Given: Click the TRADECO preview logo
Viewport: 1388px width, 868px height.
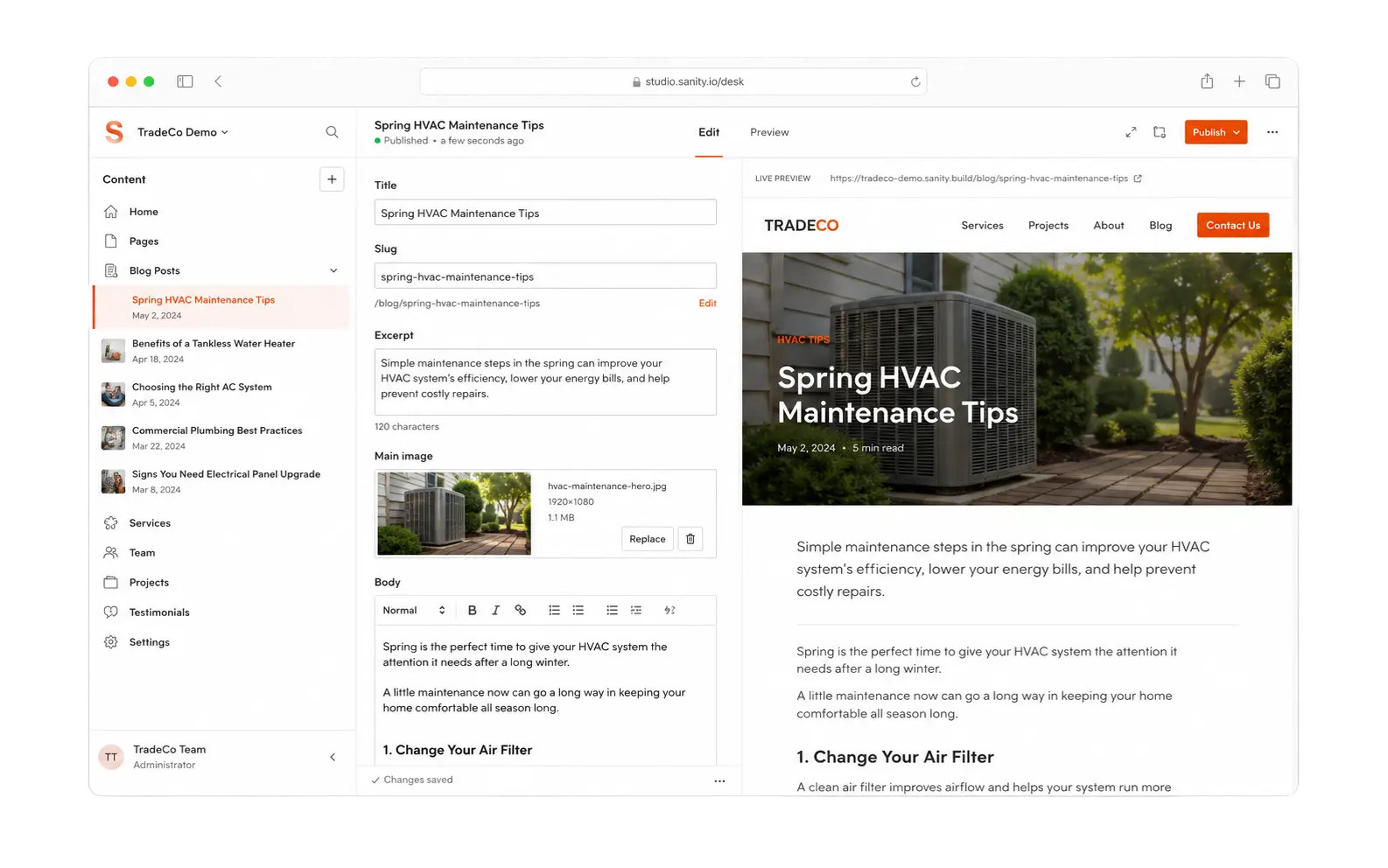Looking at the screenshot, I should pyautogui.click(x=801, y=226).
